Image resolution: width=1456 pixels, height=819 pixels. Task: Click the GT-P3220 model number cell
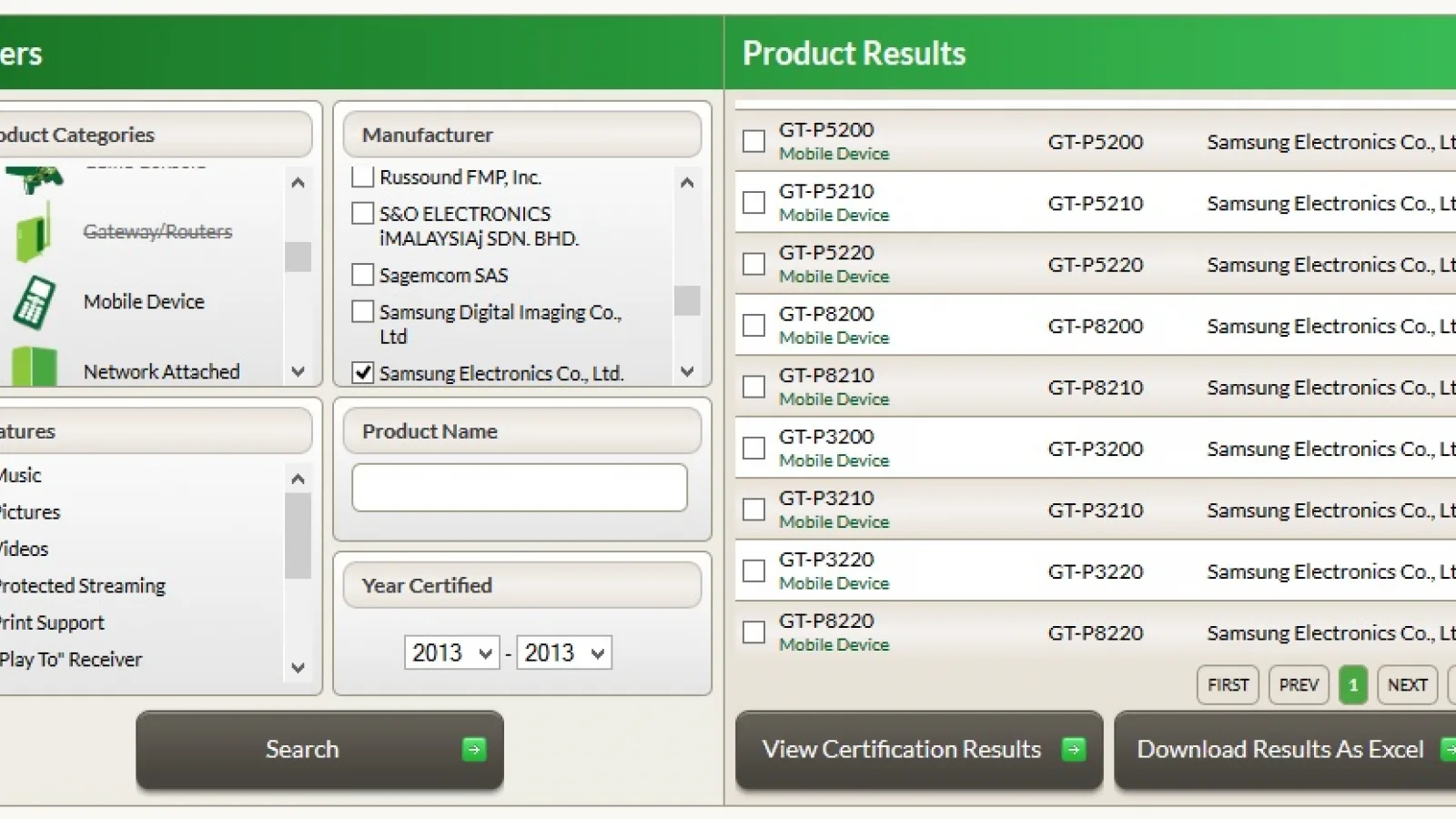pyautogui.click(x=1096, y=571)
